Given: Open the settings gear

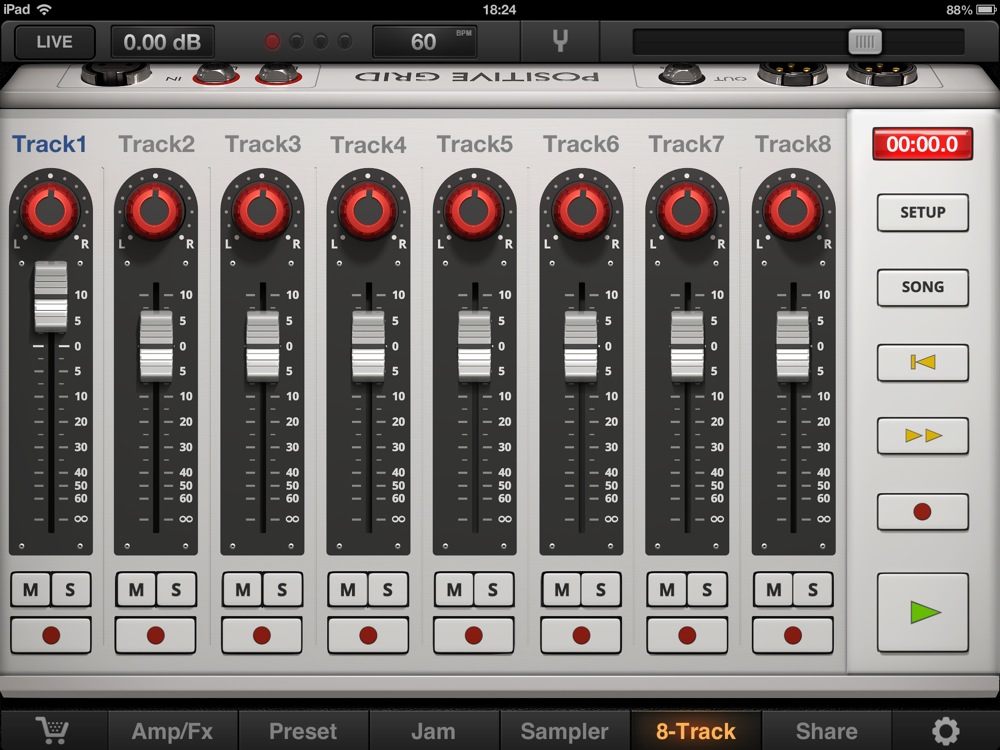Looking at the screenshot, I should pyautogui.click(x=945, y=730).
